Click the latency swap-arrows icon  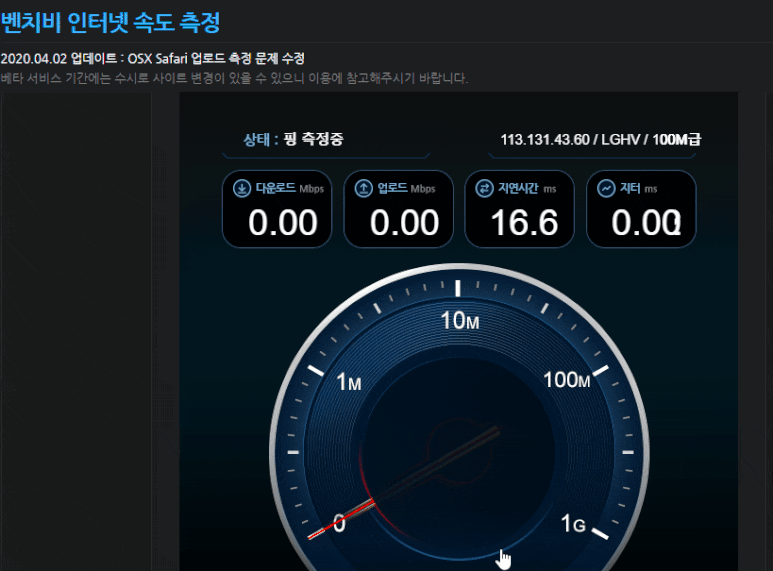tap(484, 188)
